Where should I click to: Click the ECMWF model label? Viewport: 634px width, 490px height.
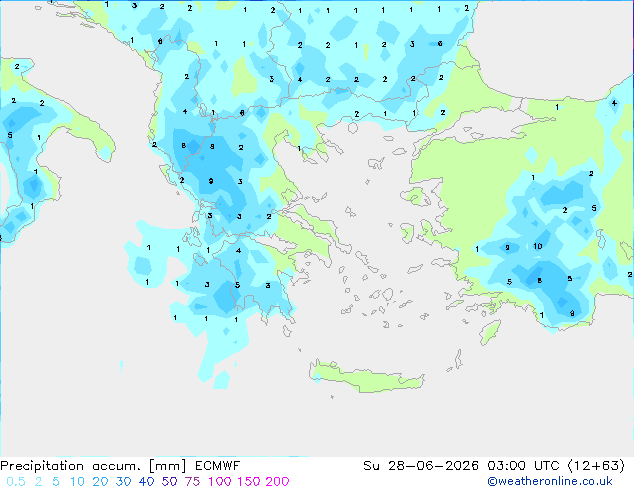(218, 466)
